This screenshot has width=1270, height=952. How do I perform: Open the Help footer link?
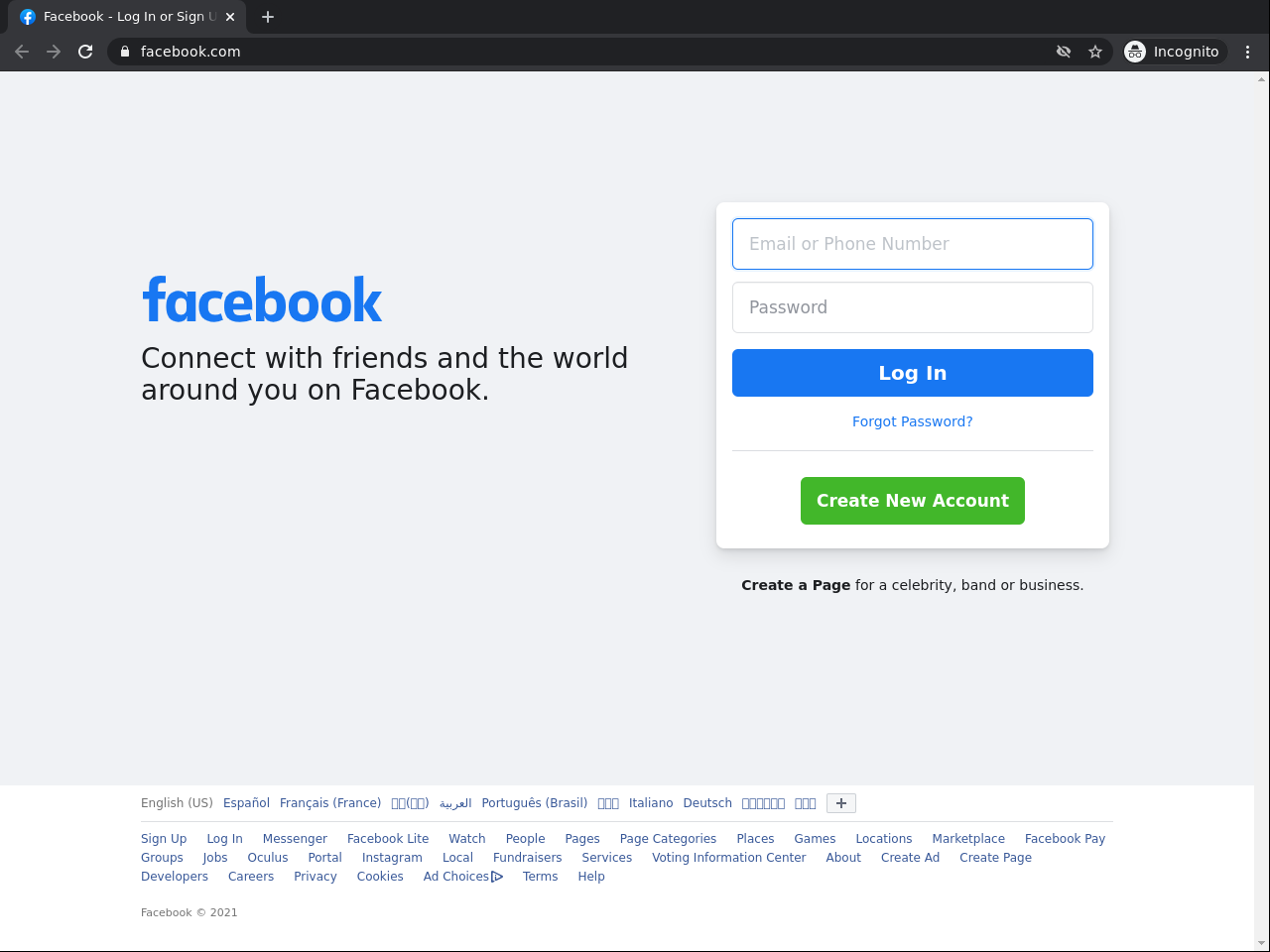tap(591, 877)
